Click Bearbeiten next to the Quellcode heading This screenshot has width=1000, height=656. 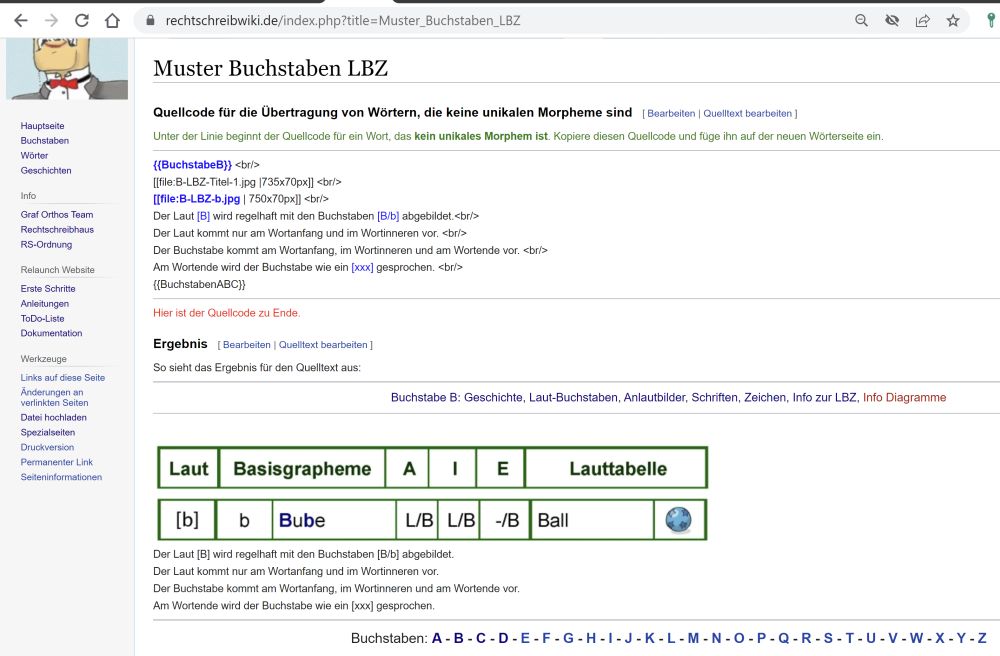(x=671, y=114)
